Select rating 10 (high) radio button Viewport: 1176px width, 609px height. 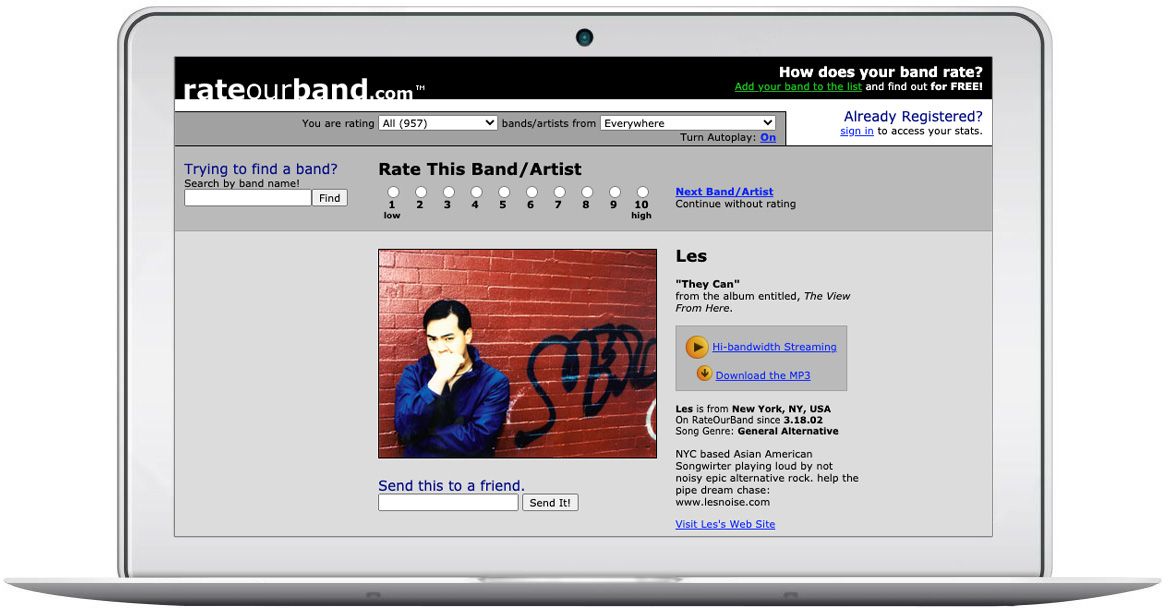pyautogui.click(x=641, y=190)
